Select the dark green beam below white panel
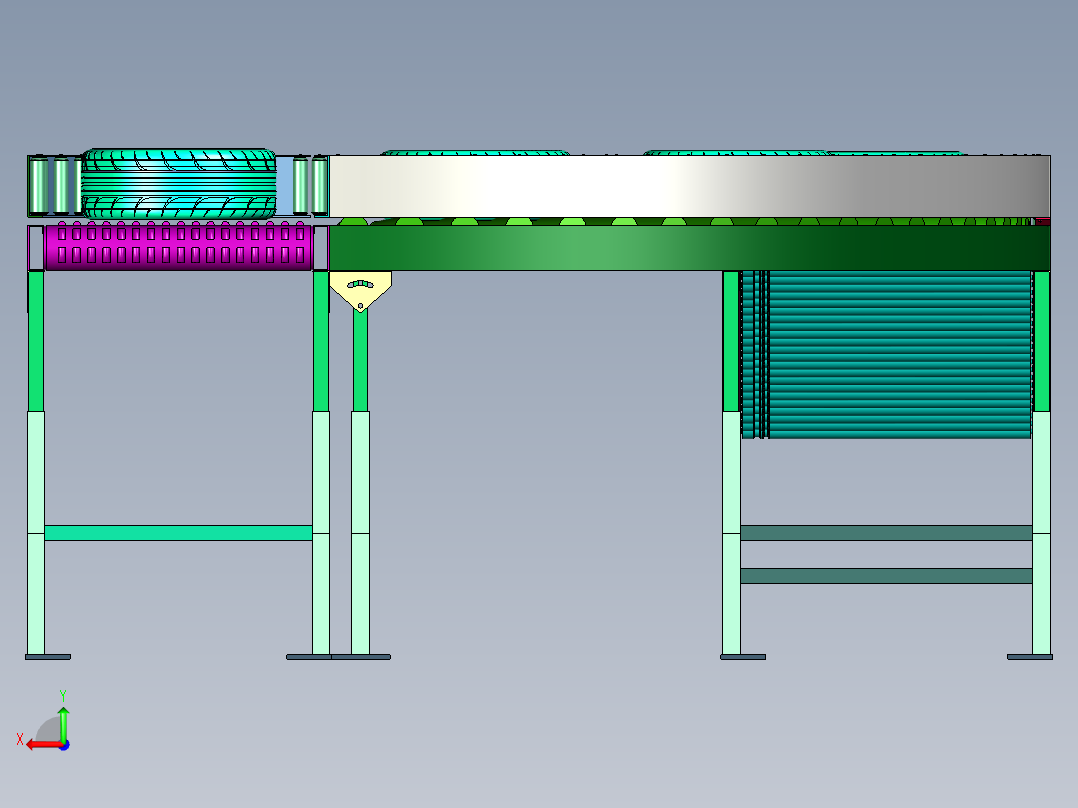The height and width of the screenshot is (808, 1078). pyautogui.click(x=690, y=248)
